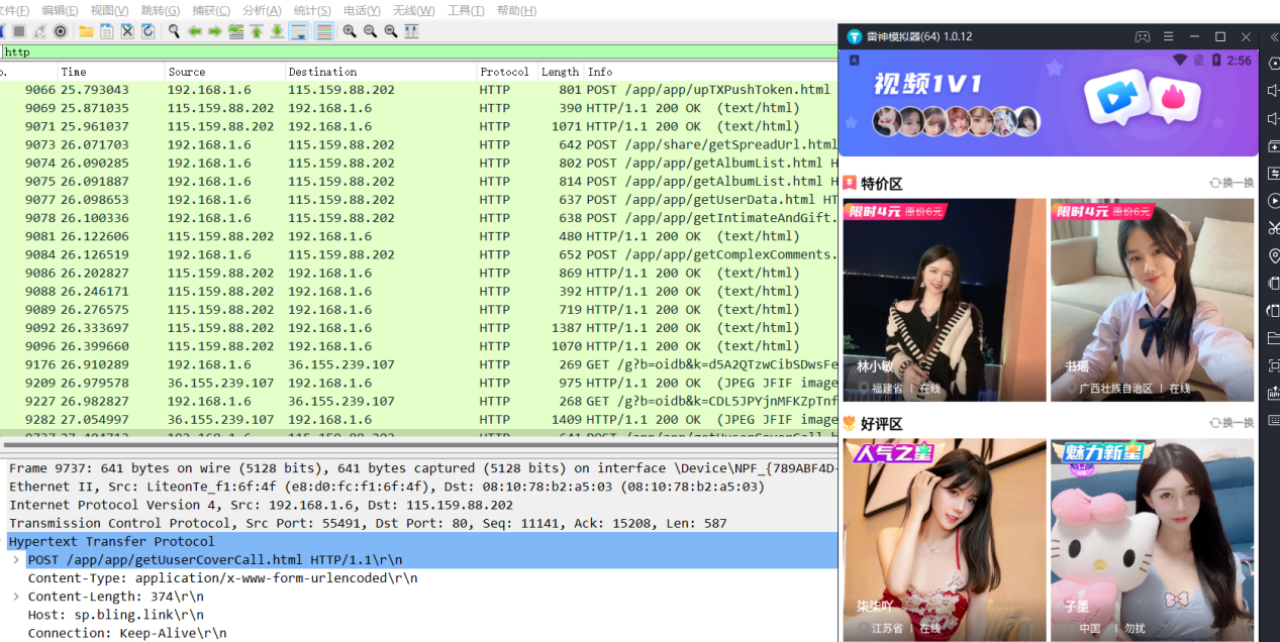Sort packets by the Time column header
Image resolution: width=1280 pixels, height=642 pixels.
pyautogui.click(x=110, y=72)
